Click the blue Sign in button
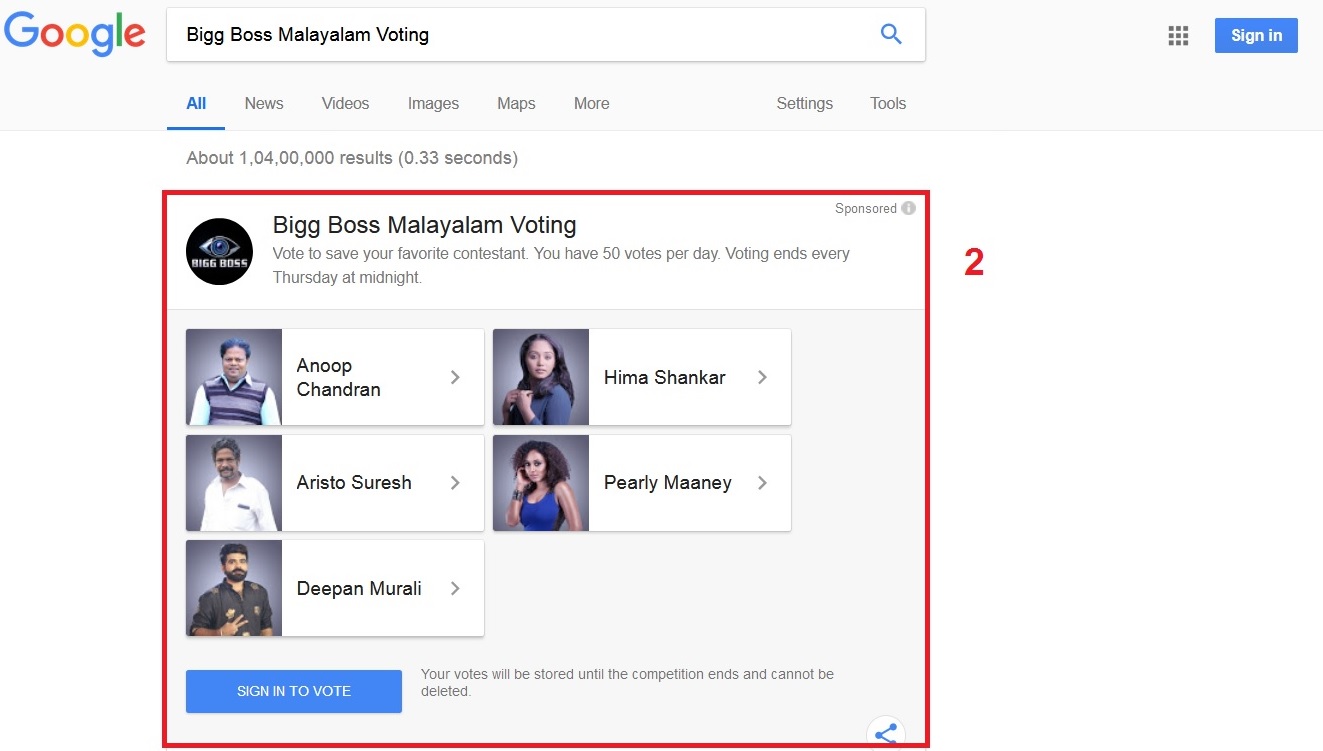The width and height of the screenshot is (1323, 751). click(x=1256, y=35)
